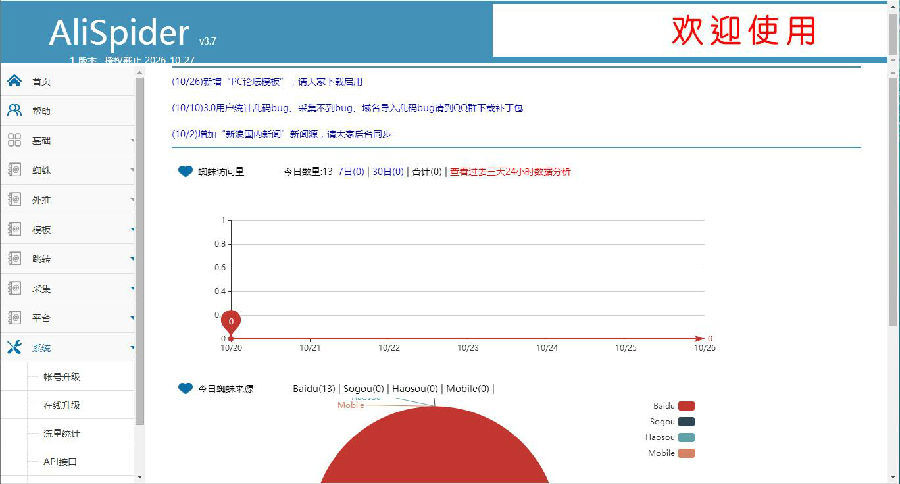Expand the third sidebar menu with grid icon
The image size is (900, 484).
[68, 141]
